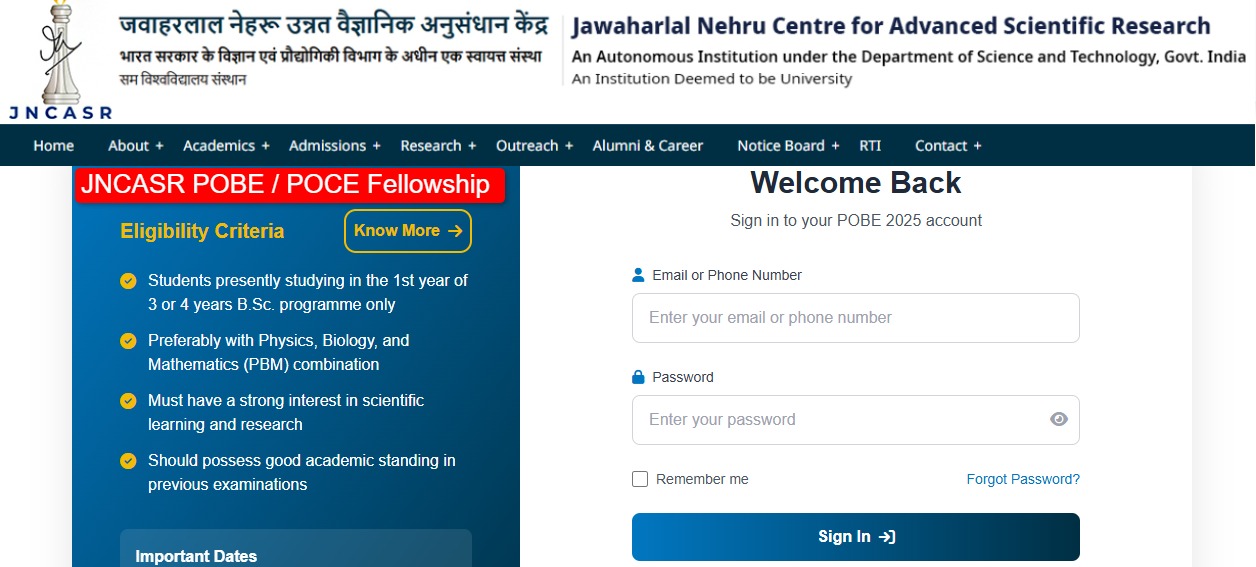Expand the Academics menu
Image resolution: width=1256 pixels, height=567 pixels.
226,146
